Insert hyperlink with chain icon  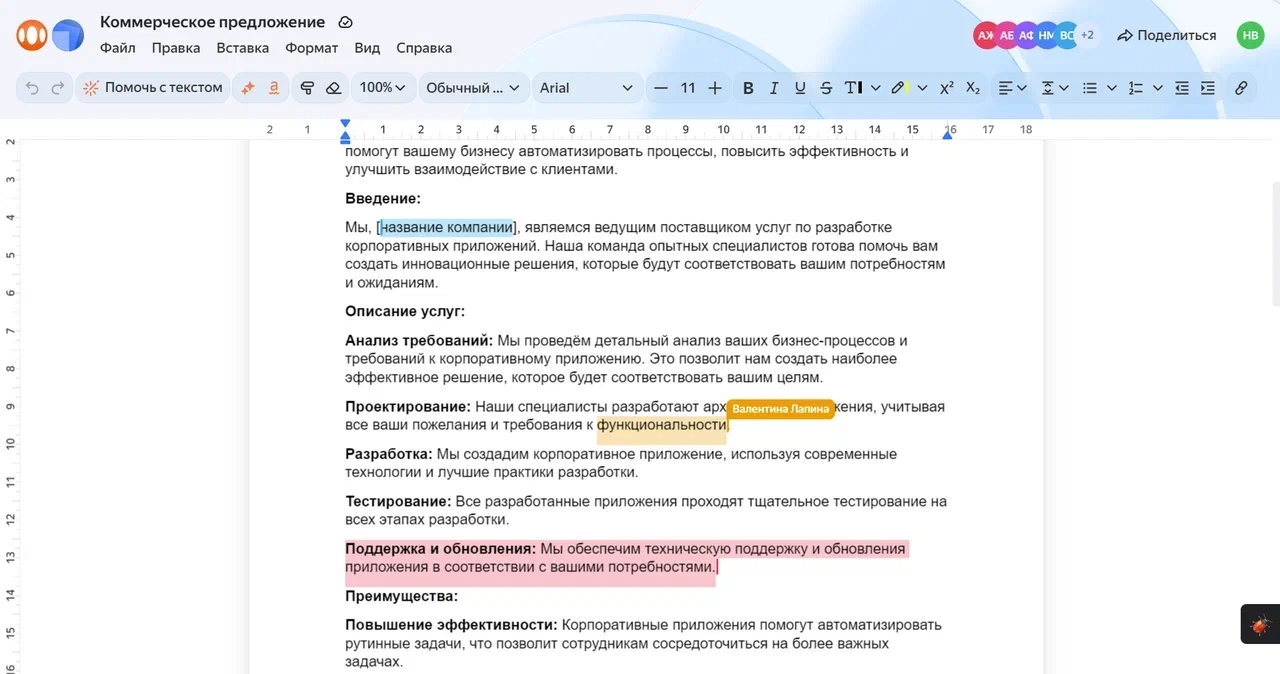tap(1241, 88)
